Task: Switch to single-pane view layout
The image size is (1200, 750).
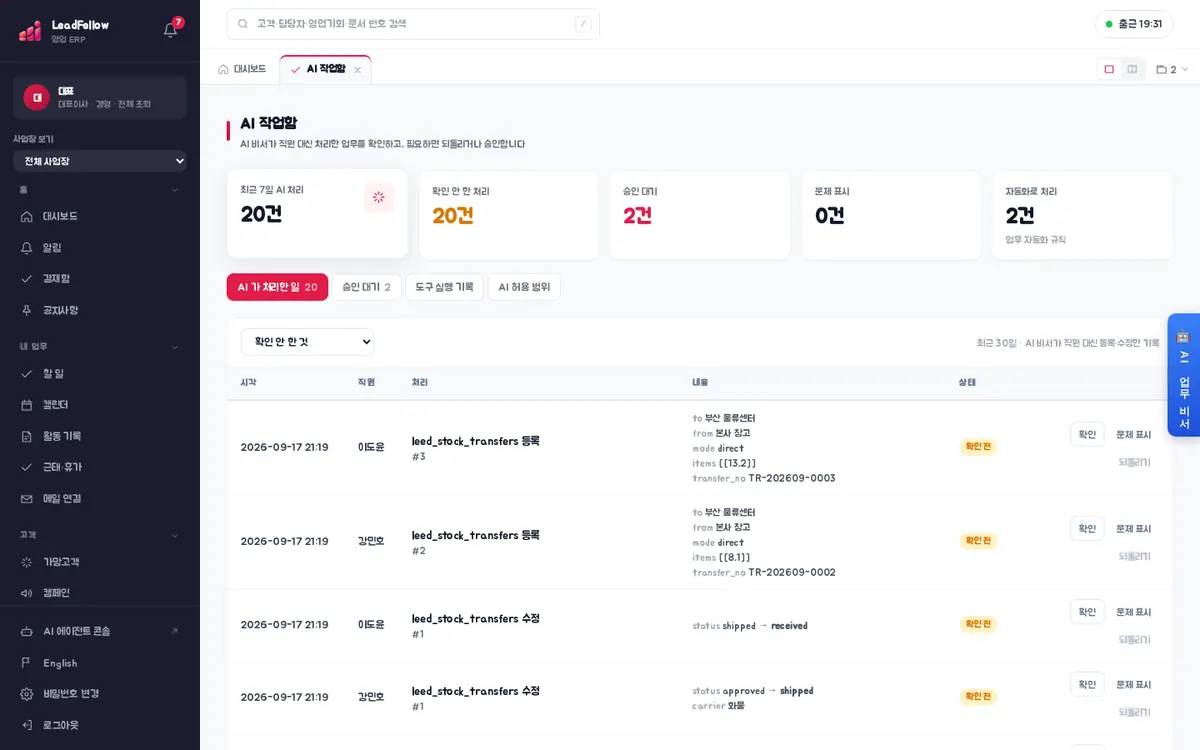Action: (x=1109, y=69)
